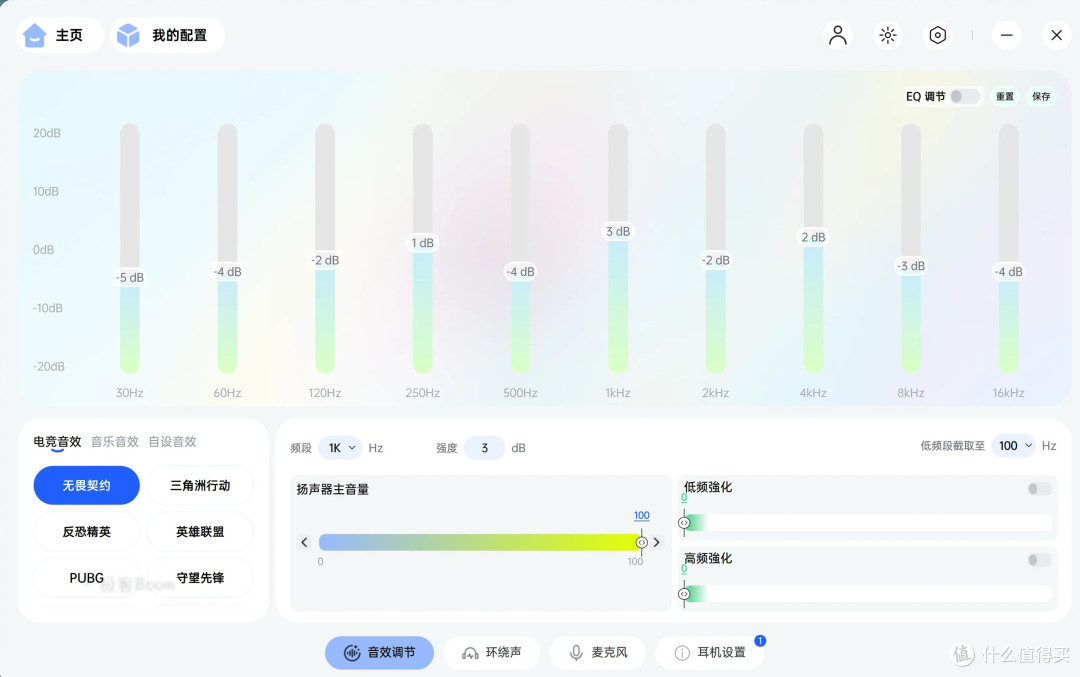Click the 16kHz EQ slider handle

[1008, 272]
